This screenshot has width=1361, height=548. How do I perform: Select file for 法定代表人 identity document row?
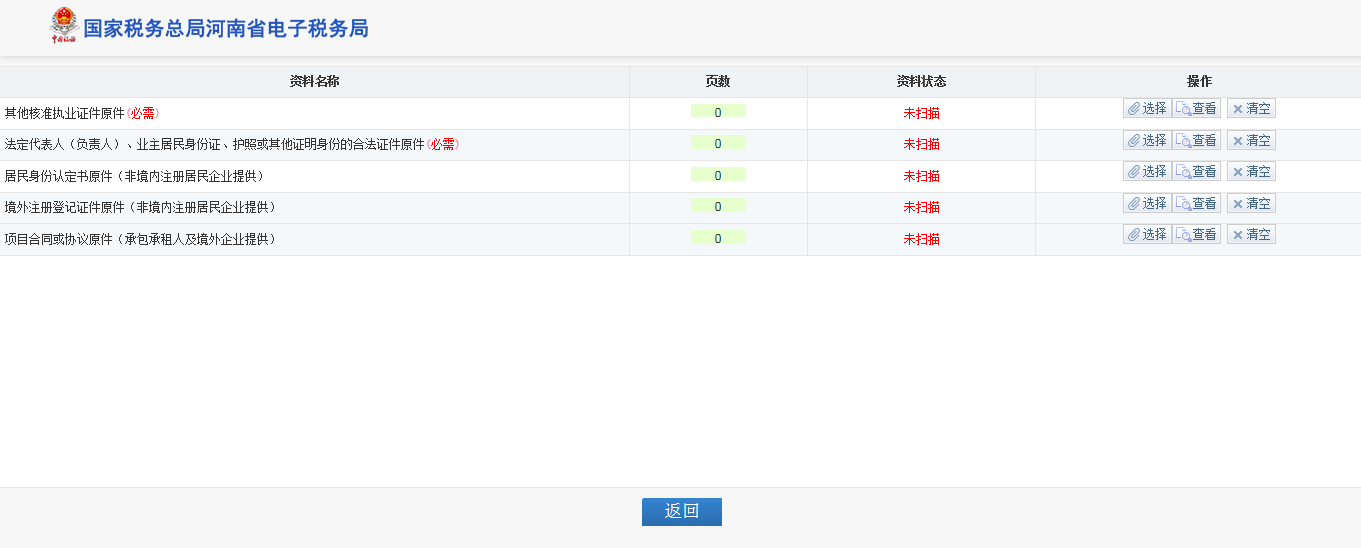tap(1147, 140)
